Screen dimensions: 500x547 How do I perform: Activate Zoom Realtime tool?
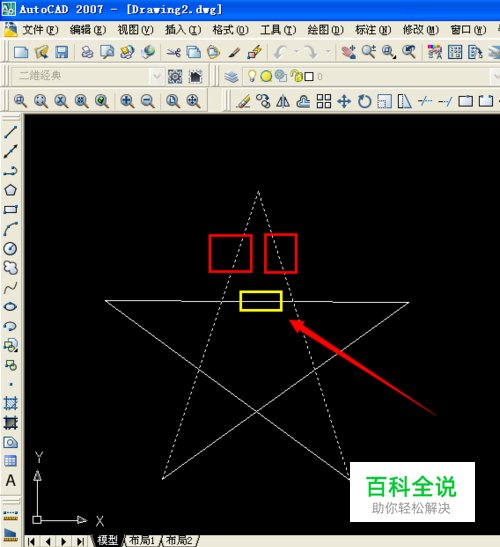[368, 52]
